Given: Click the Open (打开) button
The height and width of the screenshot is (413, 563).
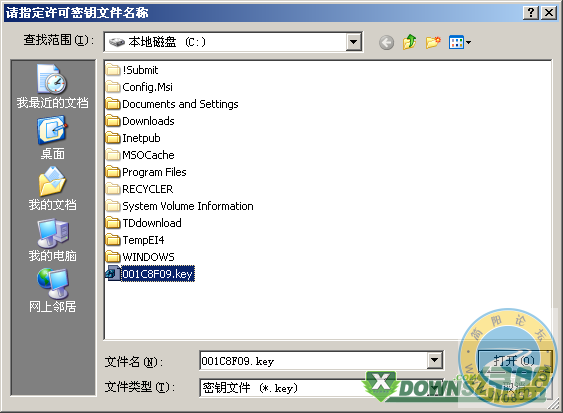Looking at the screenshot, I should point(514,361).
